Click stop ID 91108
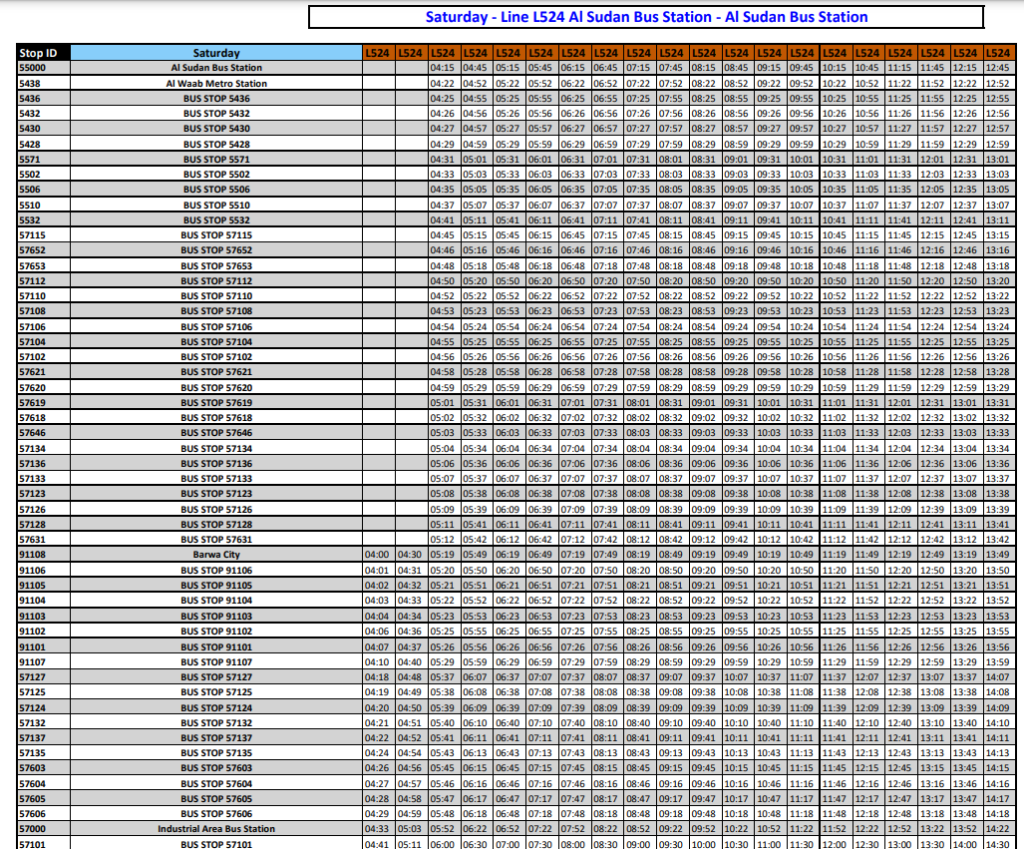The image size is (1024, 849). [32, 554]
